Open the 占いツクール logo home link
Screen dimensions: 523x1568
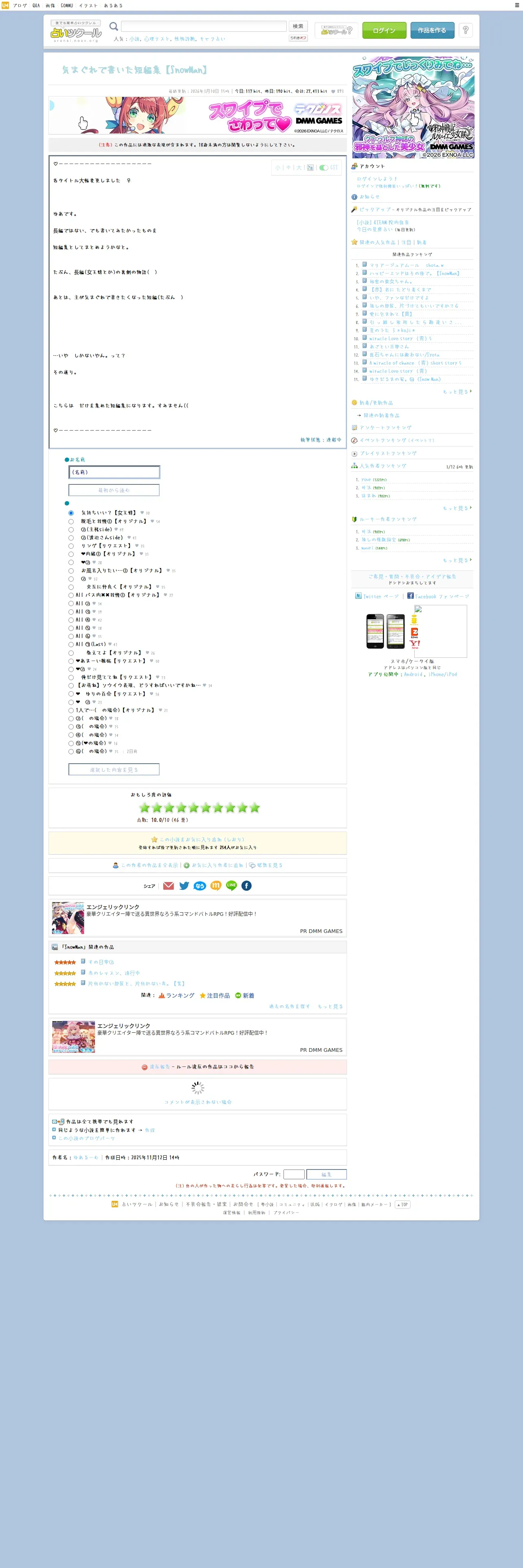(x=76, y=32)
